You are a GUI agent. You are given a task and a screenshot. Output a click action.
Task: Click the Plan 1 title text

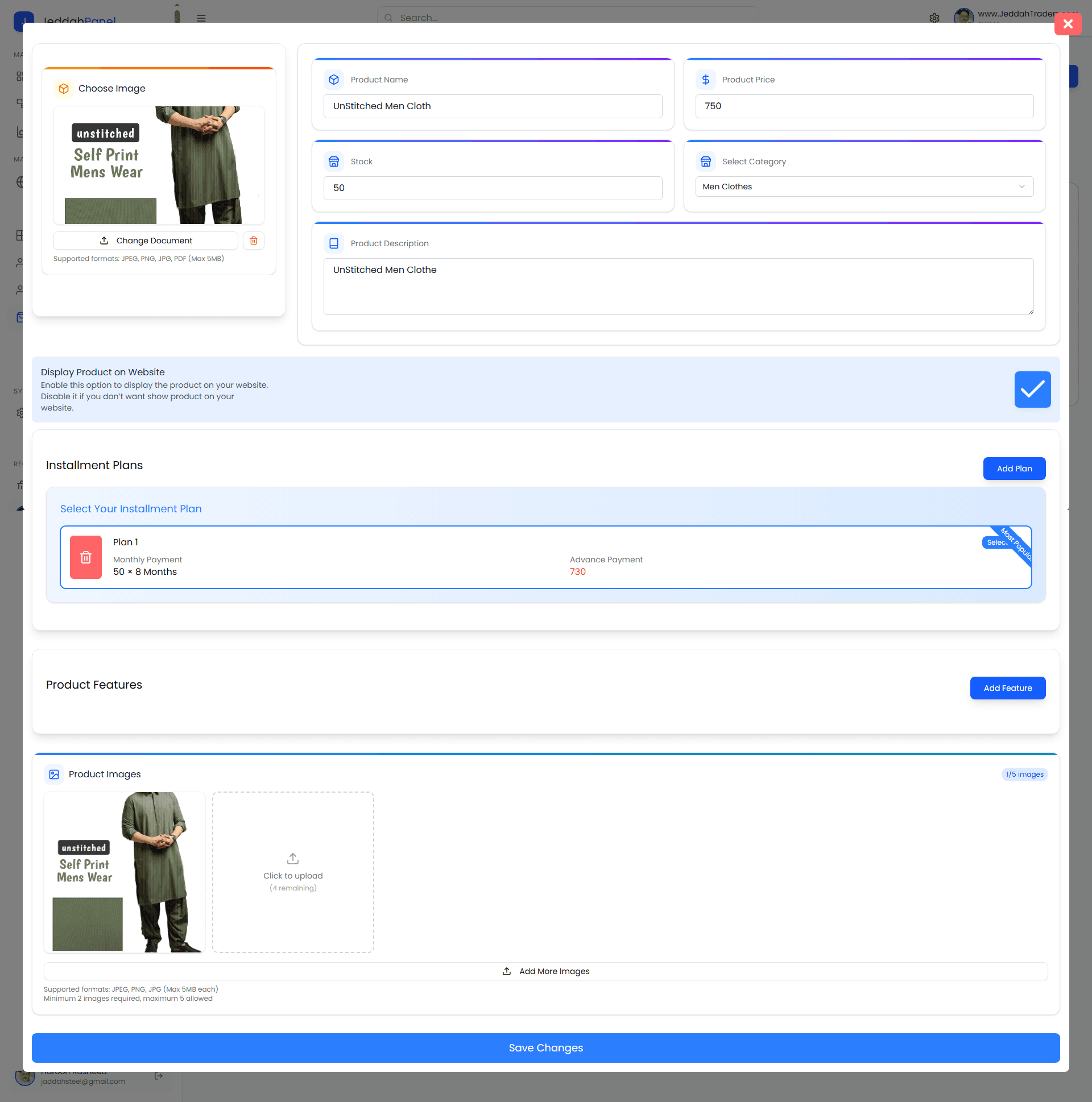(x=126, y=542)
